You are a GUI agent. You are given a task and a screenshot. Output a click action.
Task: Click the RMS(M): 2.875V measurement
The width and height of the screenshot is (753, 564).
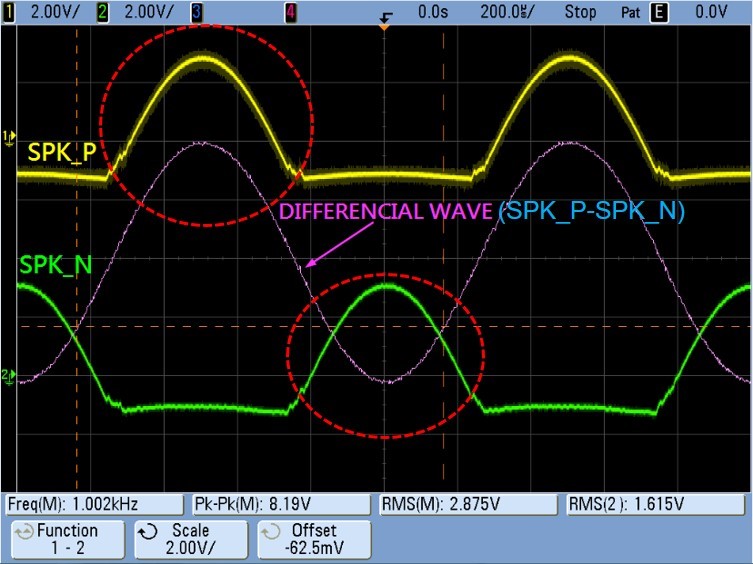pos(468,504)
